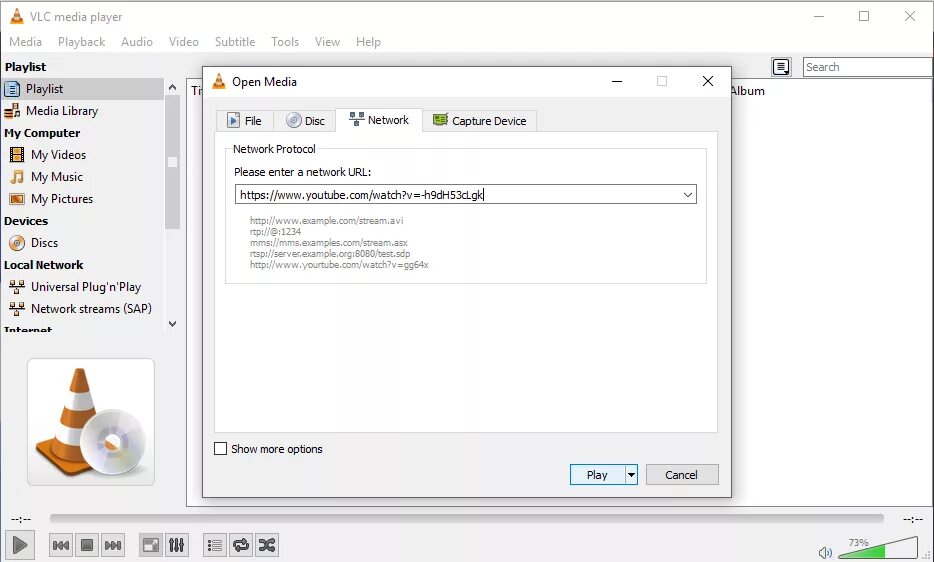Maximize the VLC main window
The image size is (934, 562).
864,17
